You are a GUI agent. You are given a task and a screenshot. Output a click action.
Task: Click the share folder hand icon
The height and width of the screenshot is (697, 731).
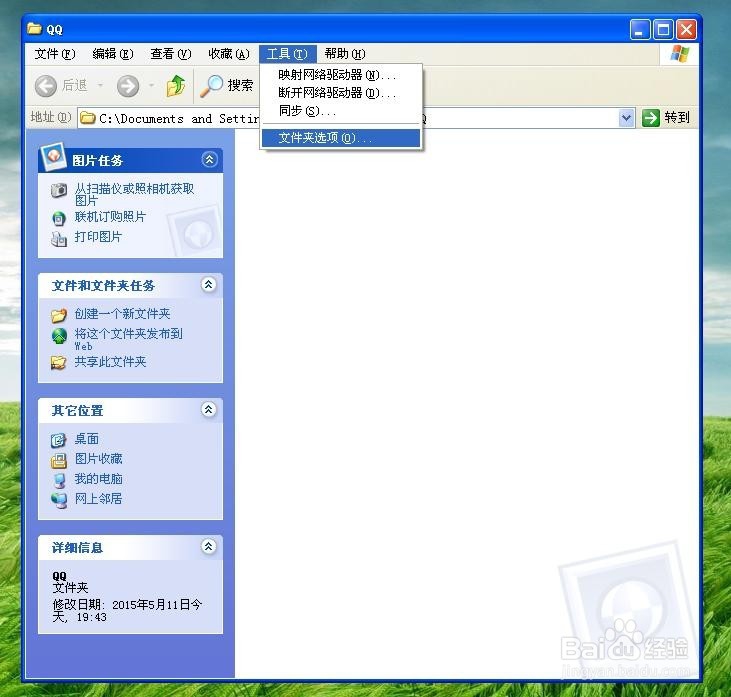point(59,363)
